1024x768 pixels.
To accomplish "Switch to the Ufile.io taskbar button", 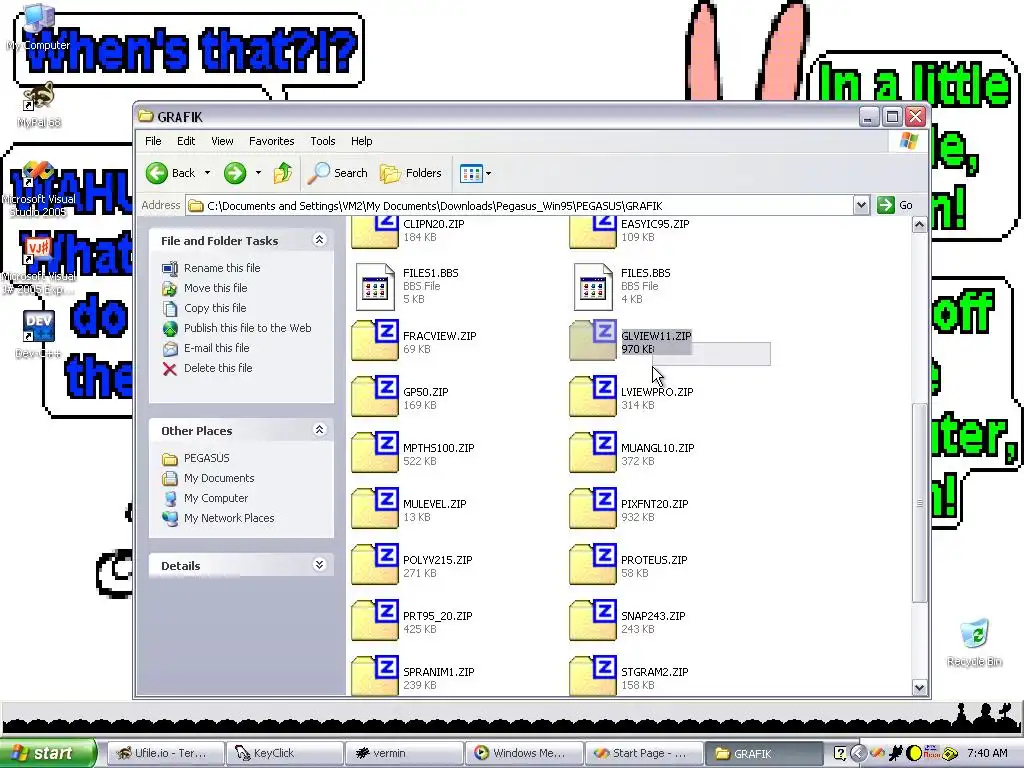I will tap(165, 753).
